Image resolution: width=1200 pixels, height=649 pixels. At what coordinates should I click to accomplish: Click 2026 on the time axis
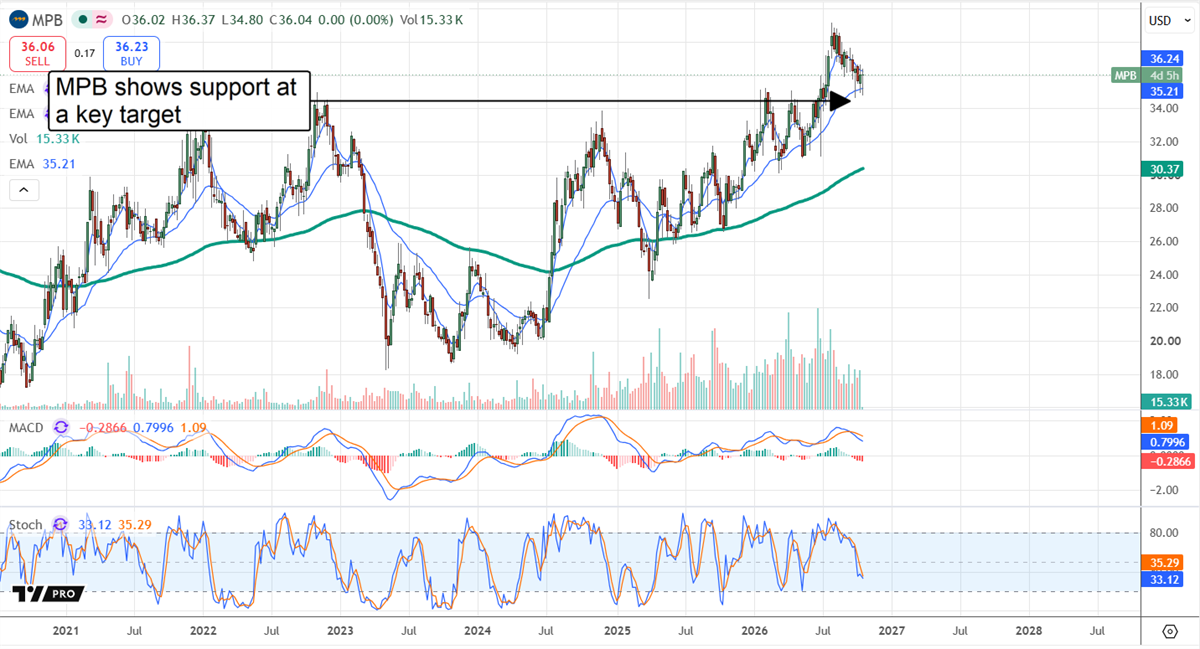(753, 631)
